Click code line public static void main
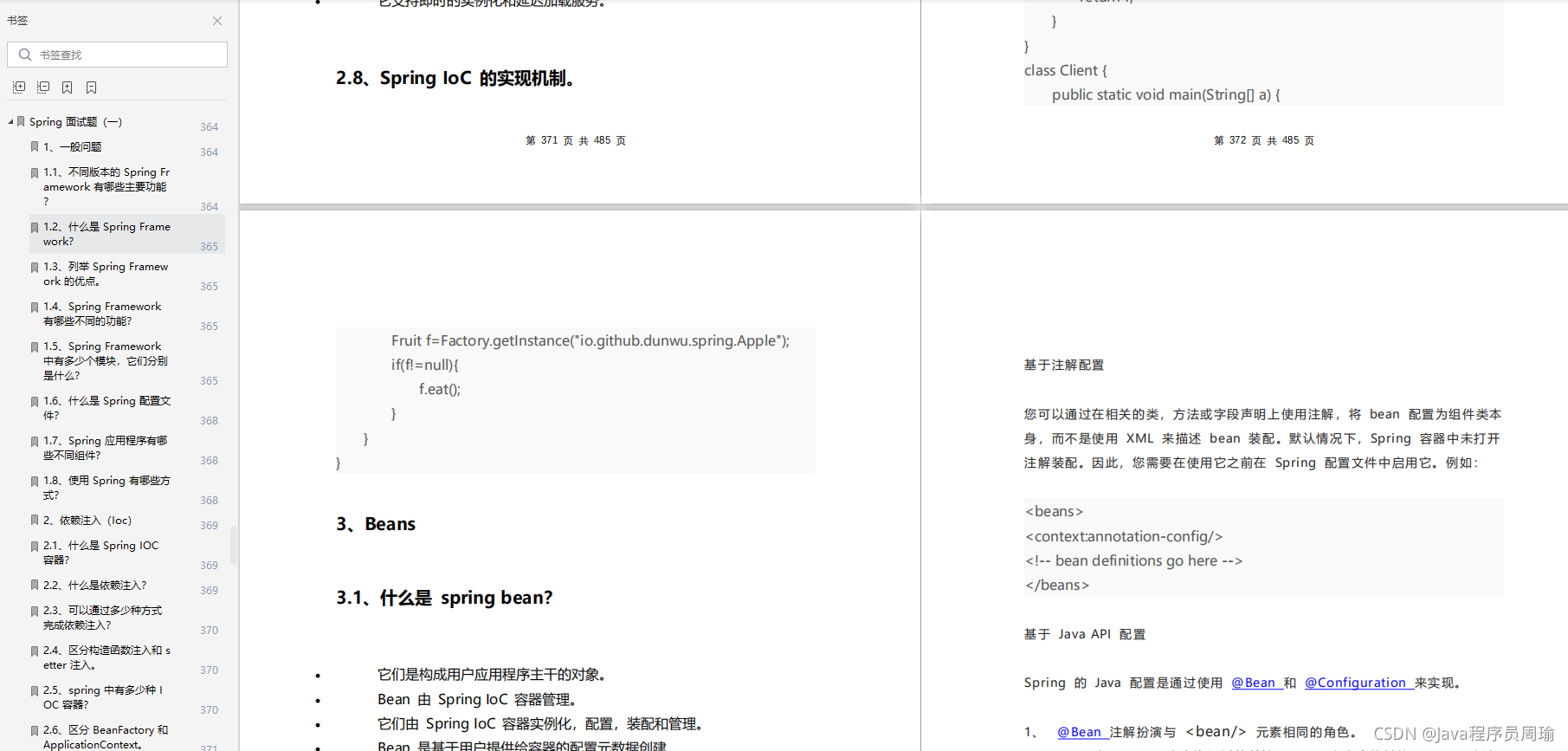This screenshot has height=751, width=1568. (1166, 94)
